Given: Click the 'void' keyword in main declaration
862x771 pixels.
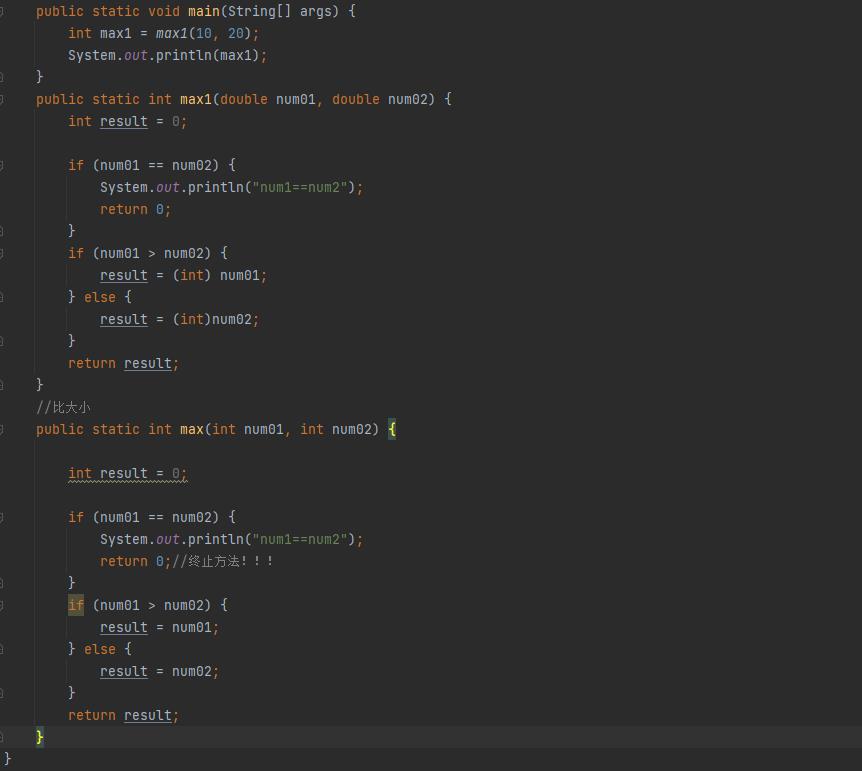Looking at the screenshot, I should [163, 11].
